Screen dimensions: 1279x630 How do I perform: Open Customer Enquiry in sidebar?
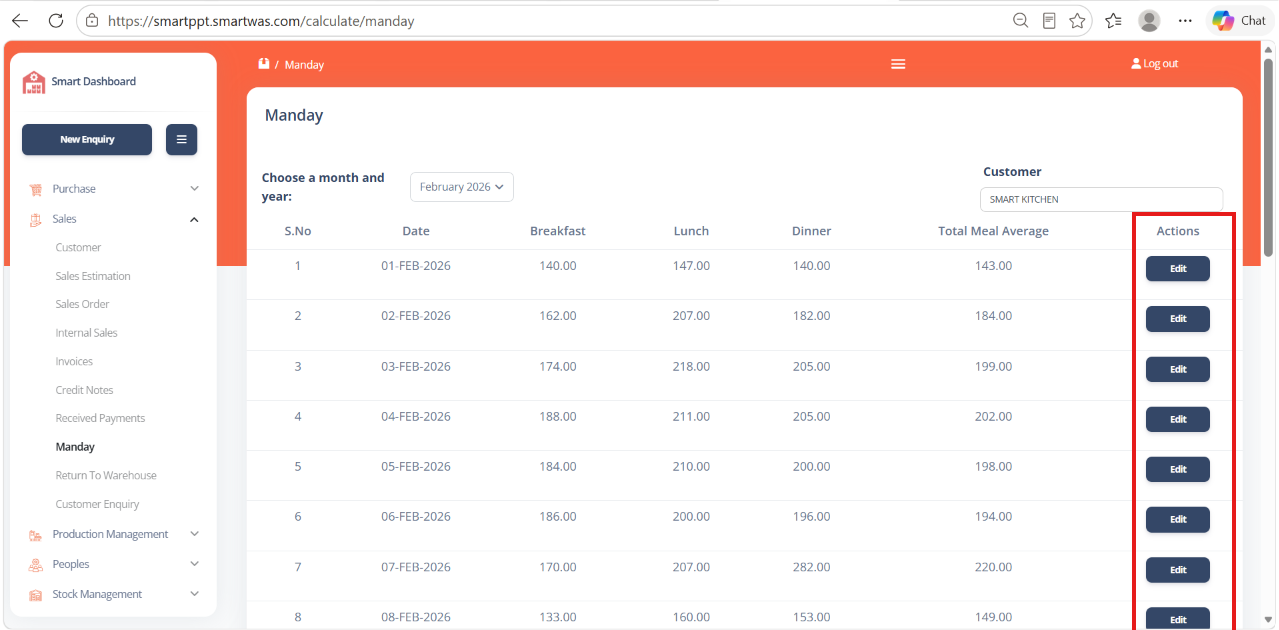click(x=97, y=504)
